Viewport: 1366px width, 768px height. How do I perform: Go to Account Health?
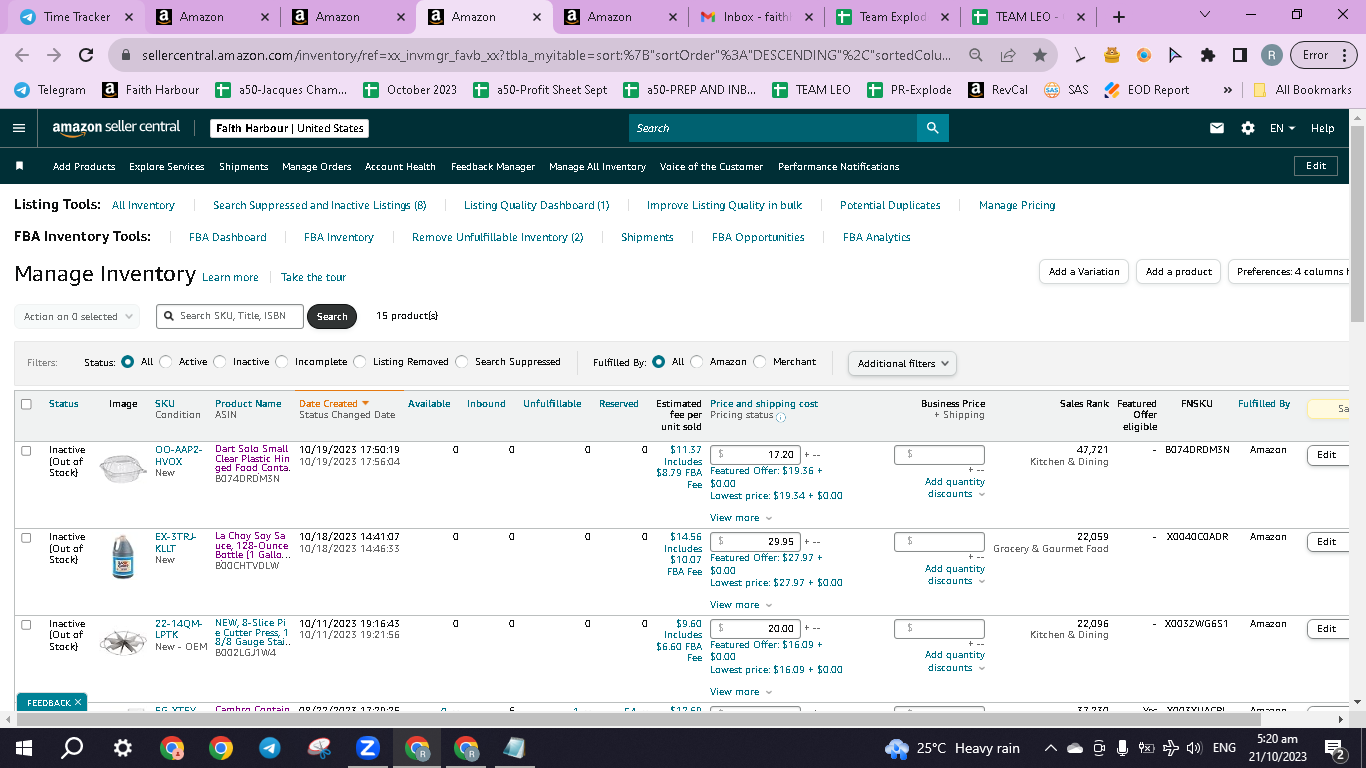click(400, 166)
